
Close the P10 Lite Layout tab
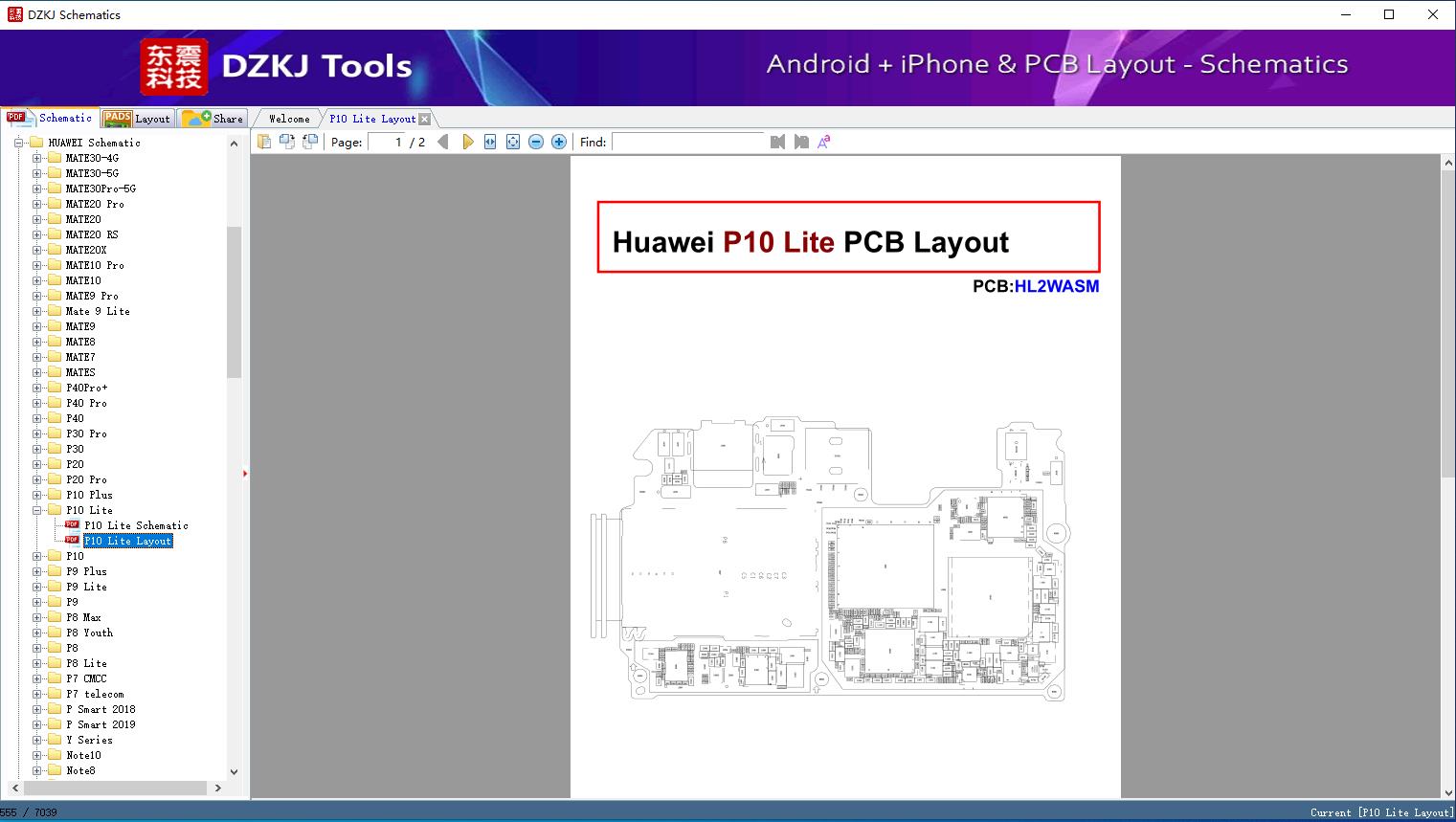(425, 119)
